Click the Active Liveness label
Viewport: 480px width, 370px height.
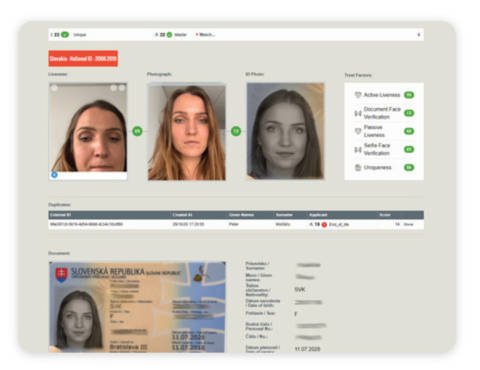(x=382, y=95)
